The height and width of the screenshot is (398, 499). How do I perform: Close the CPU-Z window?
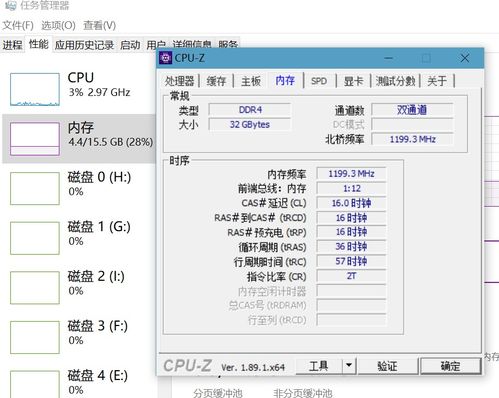[x=465, y=58]
